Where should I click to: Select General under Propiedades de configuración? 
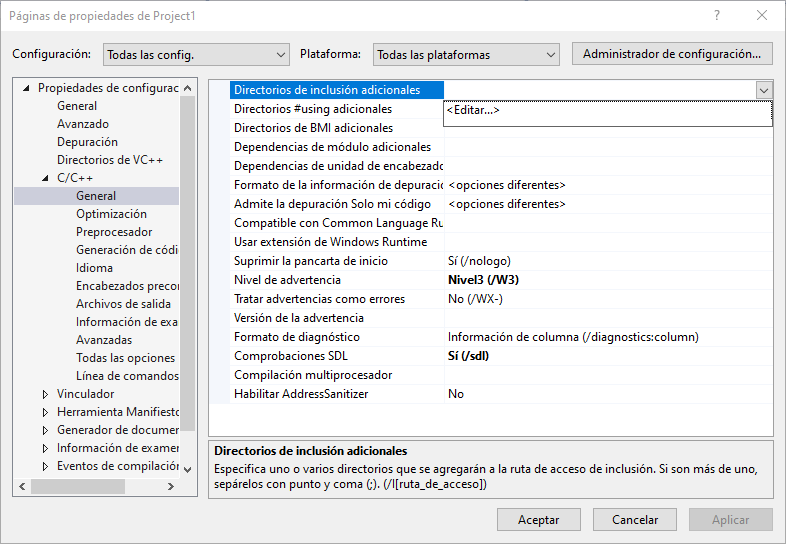pyautogui.click(x=77, y=106)
